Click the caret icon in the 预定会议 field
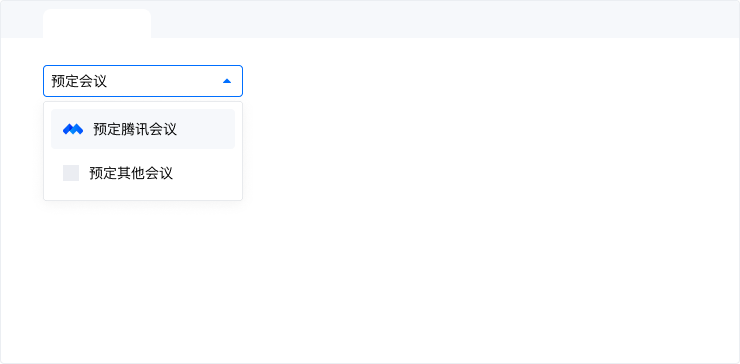The width and height of the screenshot is (740, 364). point(227,81)
